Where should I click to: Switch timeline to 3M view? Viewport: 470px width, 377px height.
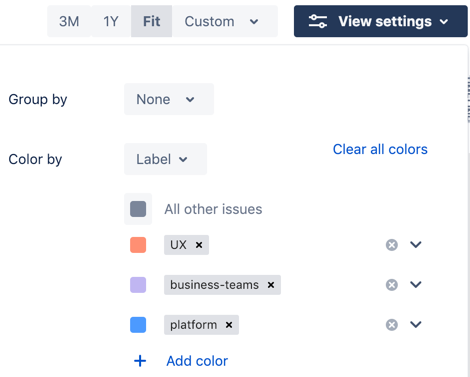pos(69,21)
